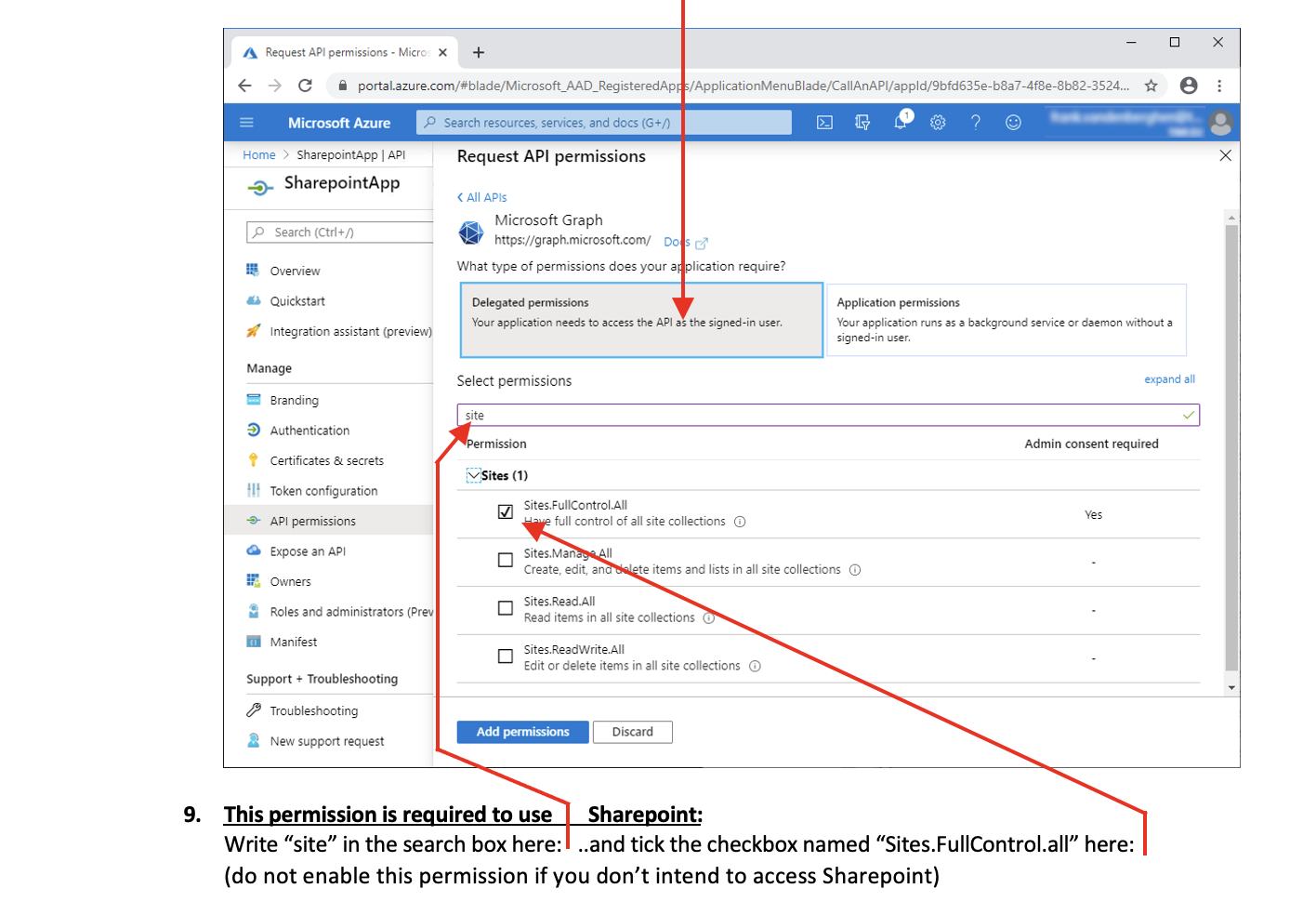The height and width of the screenshot is (915, 1316).
Task: Open the Azure portal hamburger menu
Action: pos(246,123)
